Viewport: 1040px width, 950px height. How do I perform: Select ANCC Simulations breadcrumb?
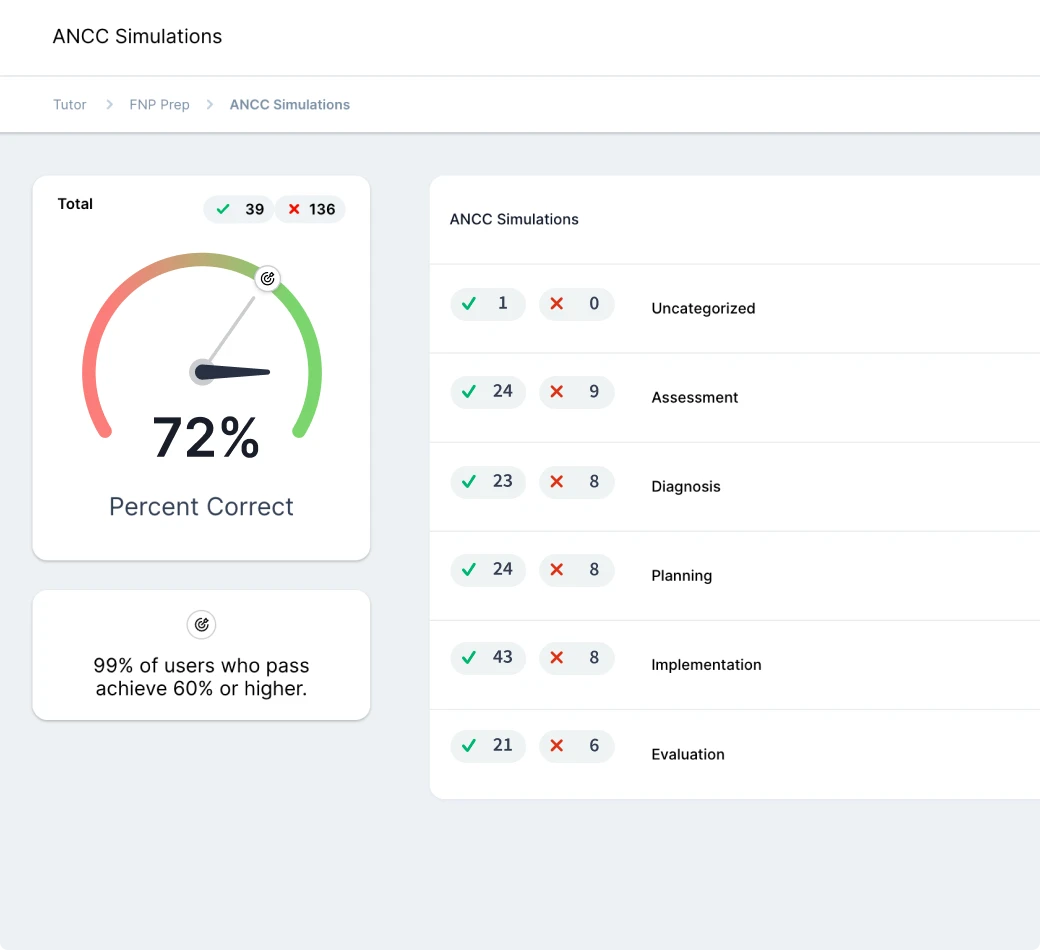click(x=290, y=105)
